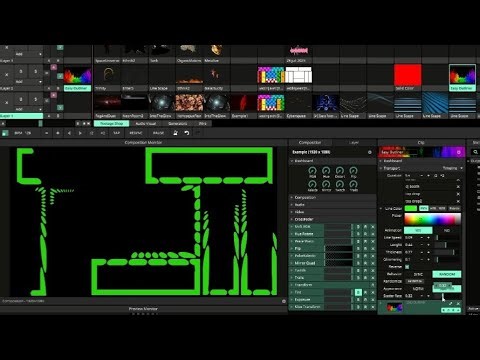Click the pencil edit icon on bottom clip effect
Screen dimensions: 480x360
pos(451,304)
